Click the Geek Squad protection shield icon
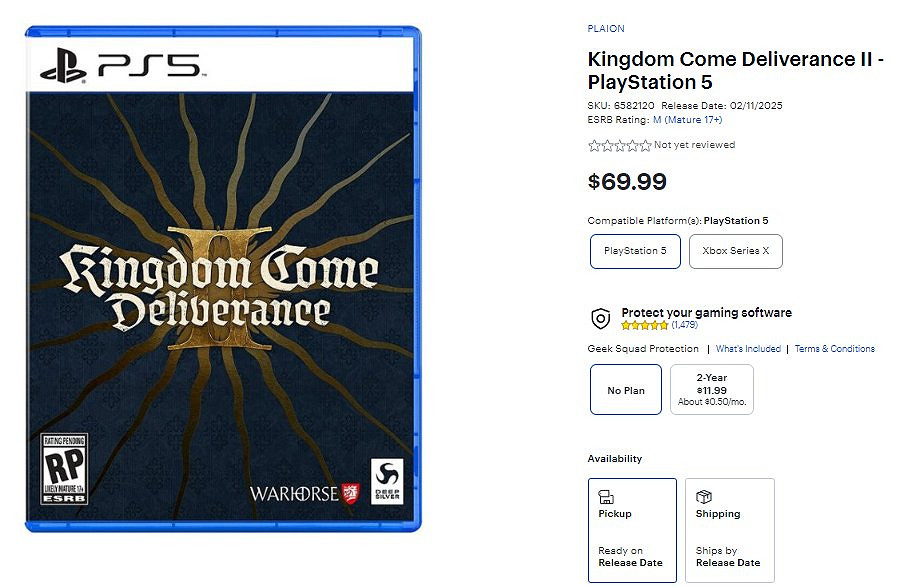 coord(600,319)
